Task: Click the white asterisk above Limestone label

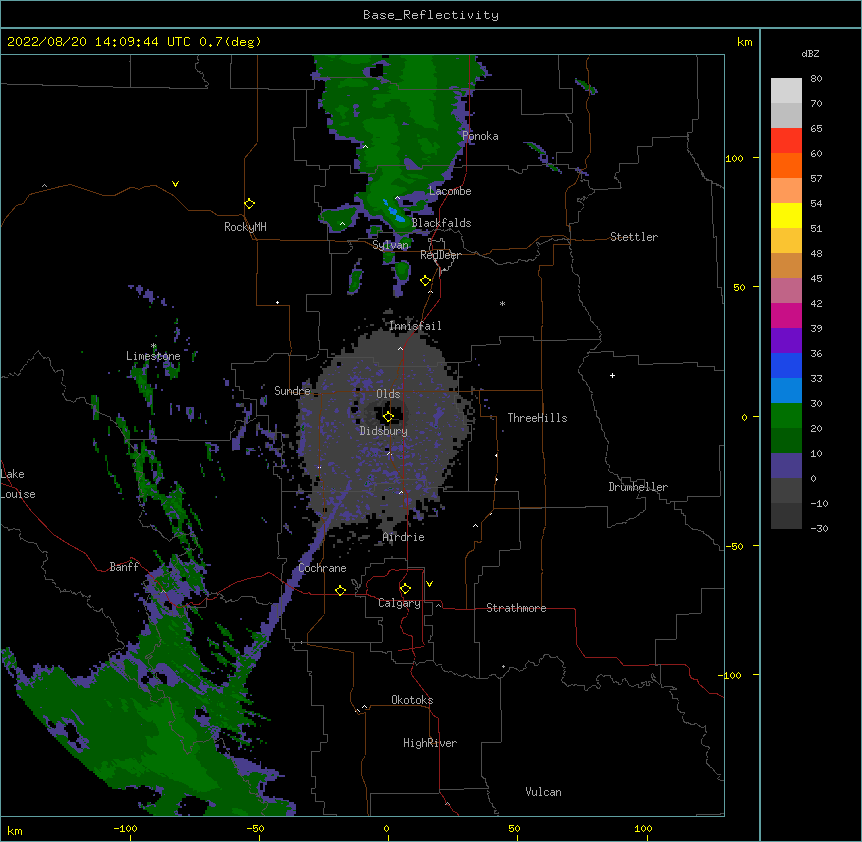Action: [153, 346]
